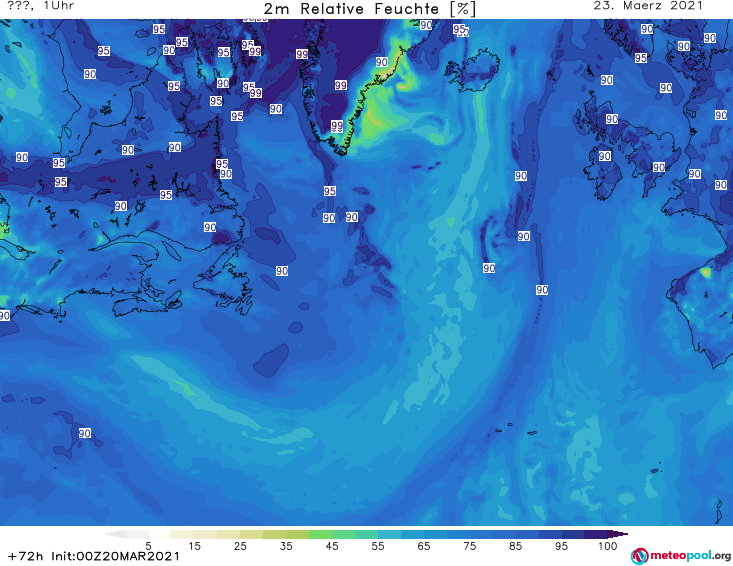This screenshot has height=566, width=733.
Task: Click the colorbar label "100"
Action: (608, 545)
